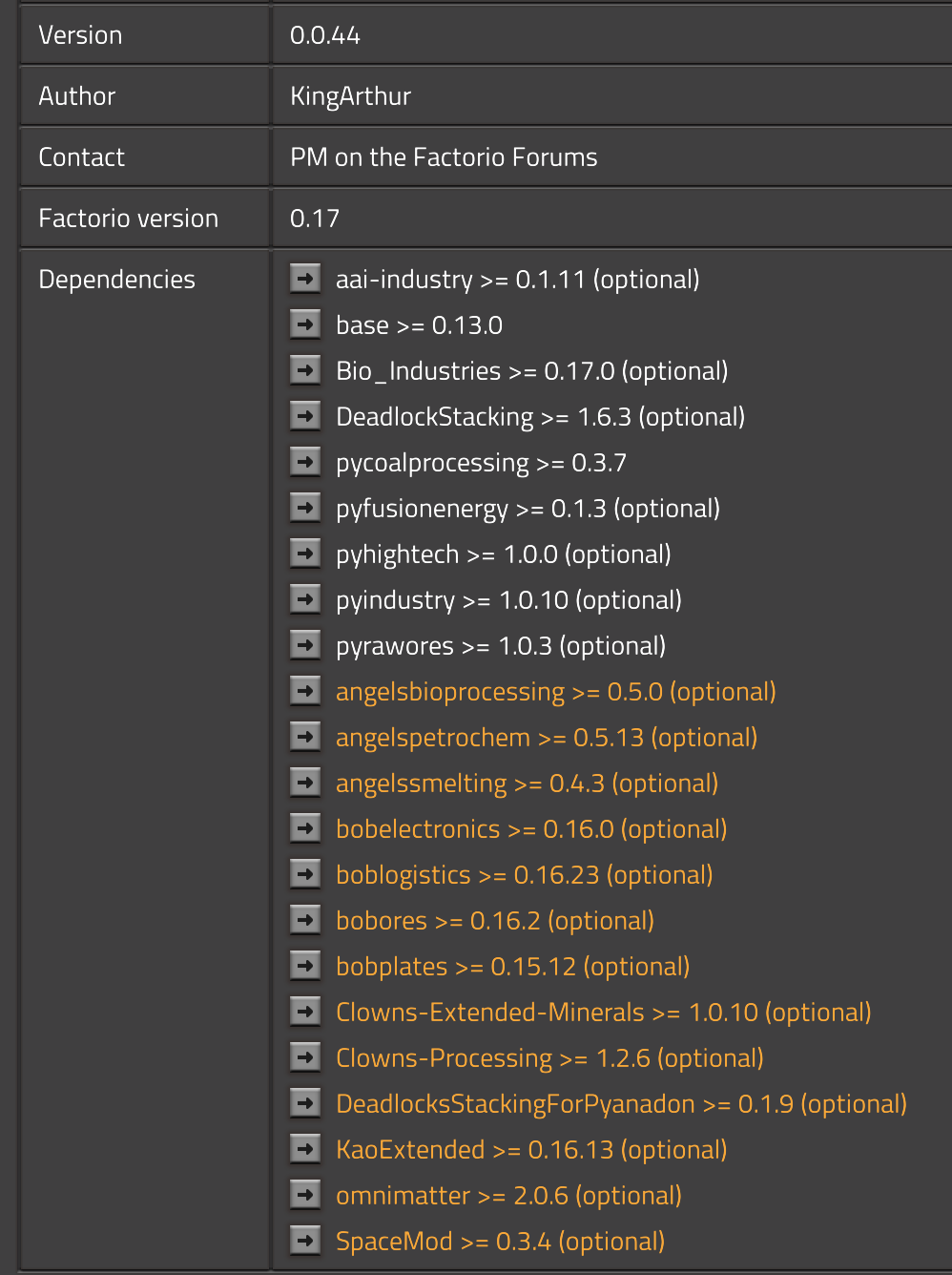Click the arrow icon beside Bio_Industries

pos(305,370)
